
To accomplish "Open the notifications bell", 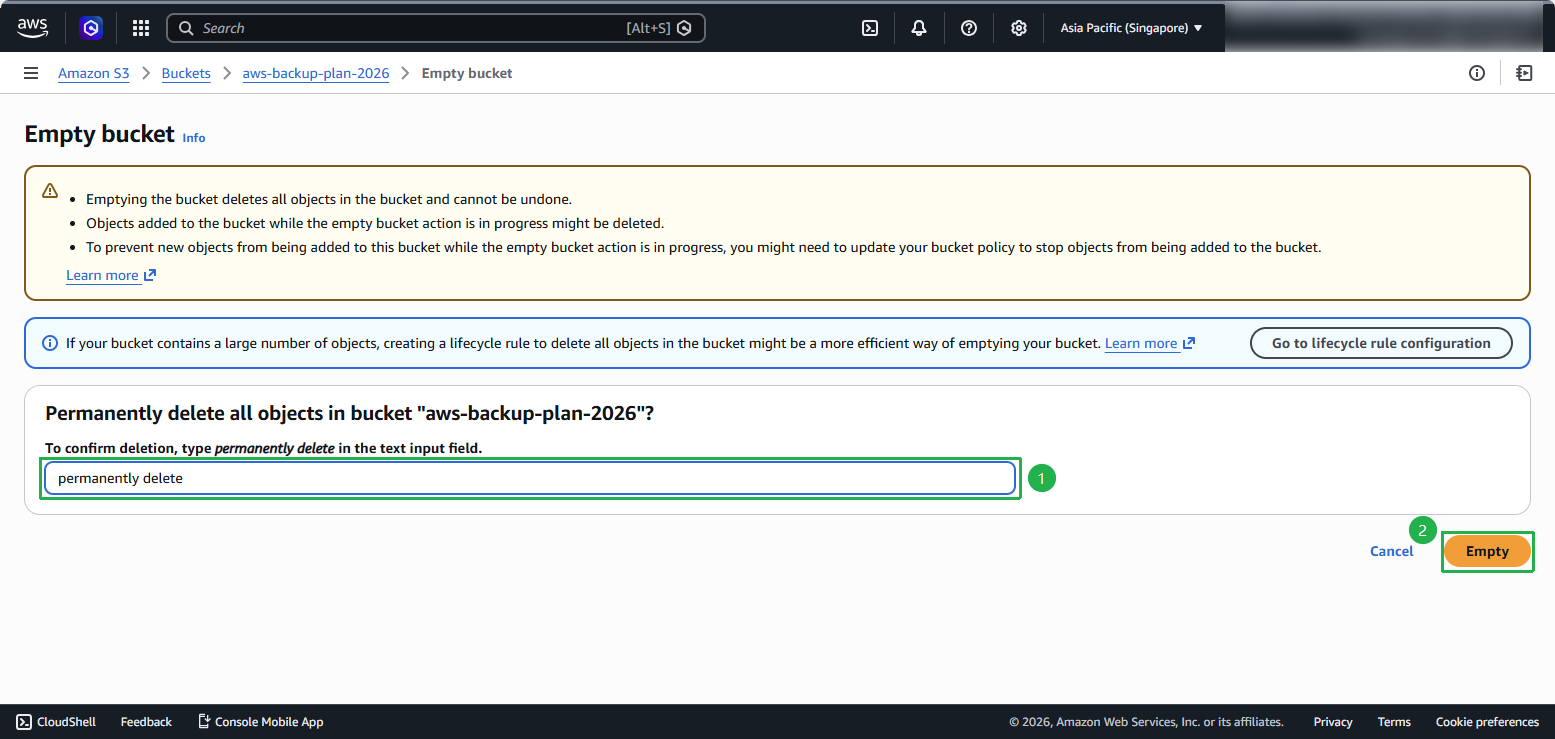I will click(x=919, y=28).
